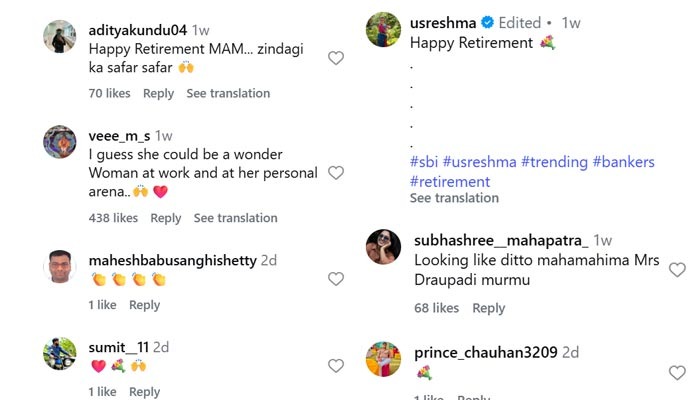700x400 pixels.
Task: Reply to subhashree__mahapatra_'s comment
Action: tap(488, 308)
